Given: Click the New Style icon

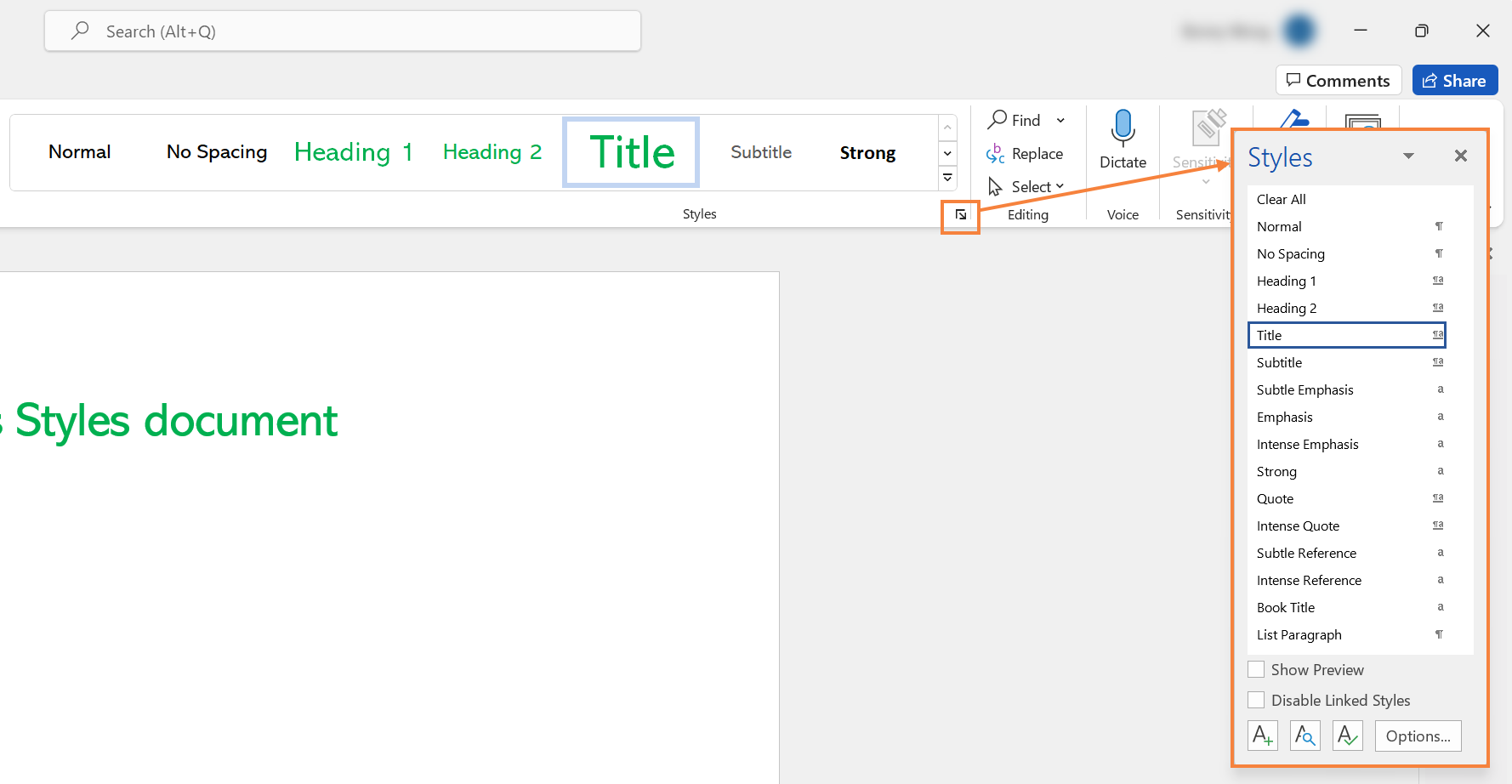Looking at the screenshot, I should click(1263, 736).
